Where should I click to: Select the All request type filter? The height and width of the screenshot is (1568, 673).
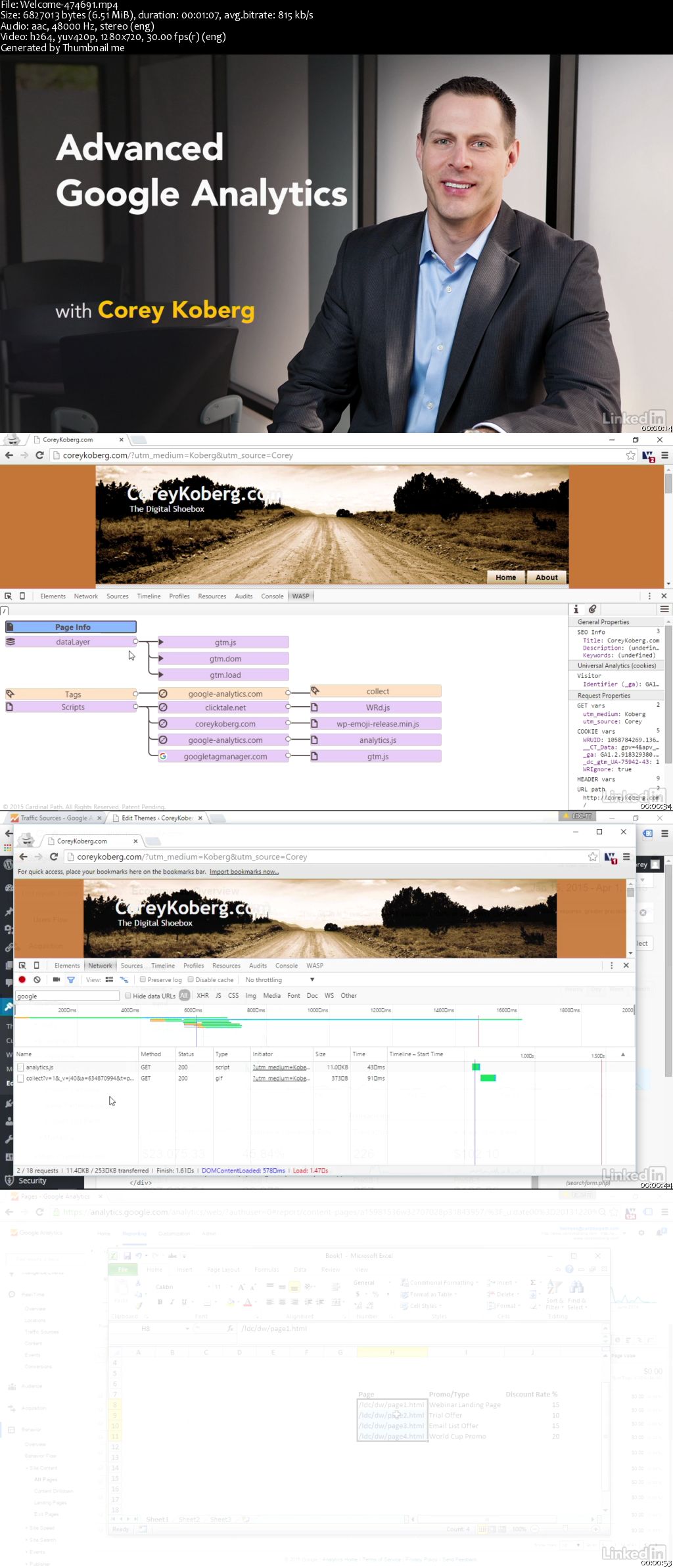tap(184, 995)
